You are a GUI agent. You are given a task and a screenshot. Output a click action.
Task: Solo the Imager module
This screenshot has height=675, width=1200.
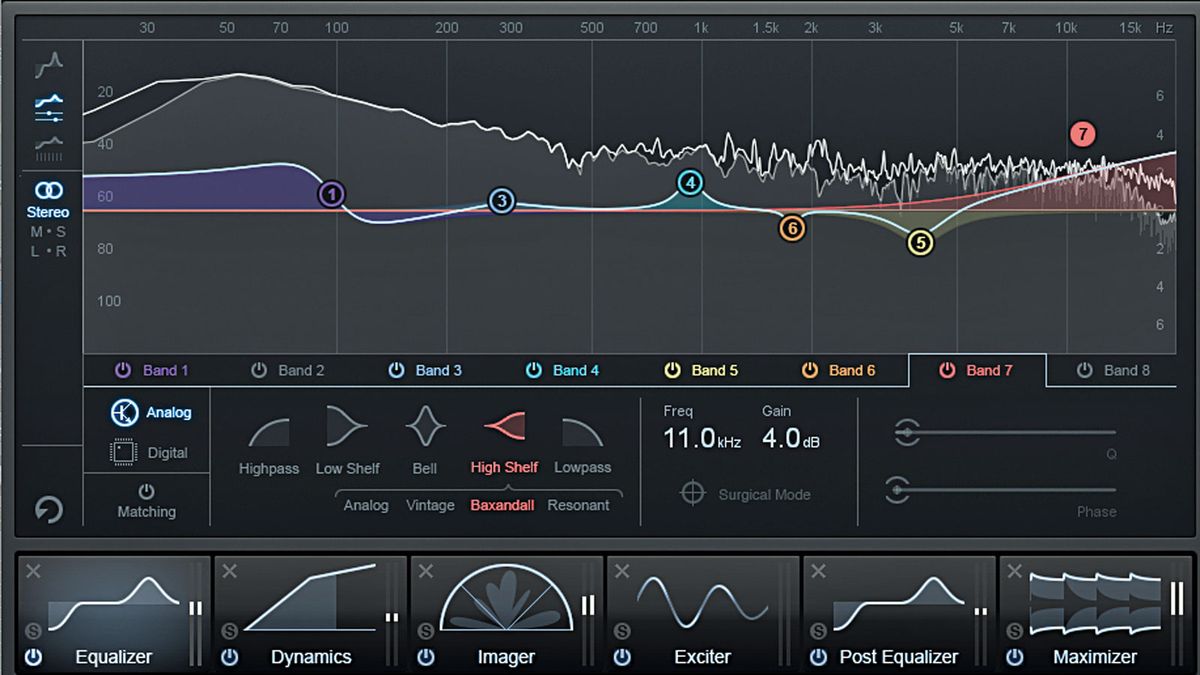click(426, 631)
